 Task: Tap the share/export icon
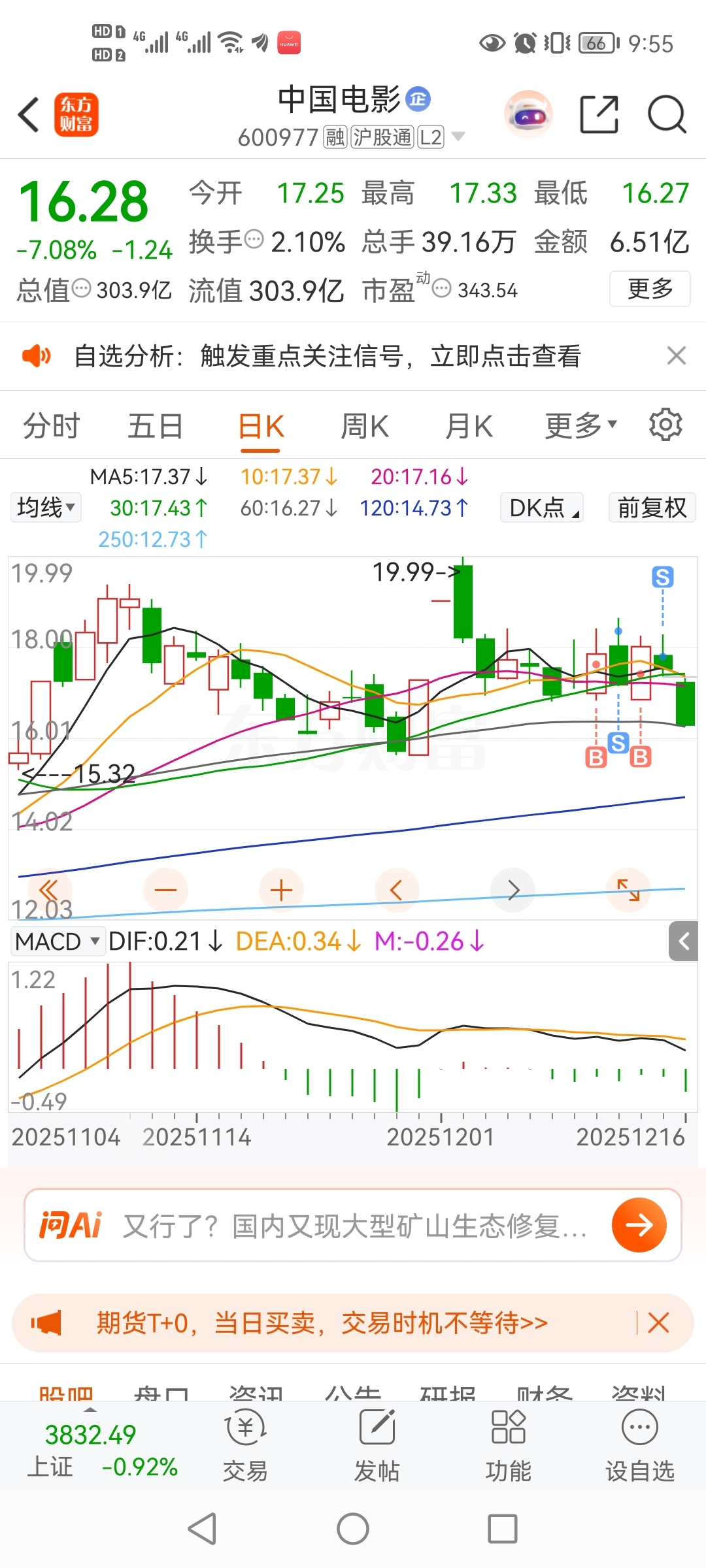[x=599, y=114]
